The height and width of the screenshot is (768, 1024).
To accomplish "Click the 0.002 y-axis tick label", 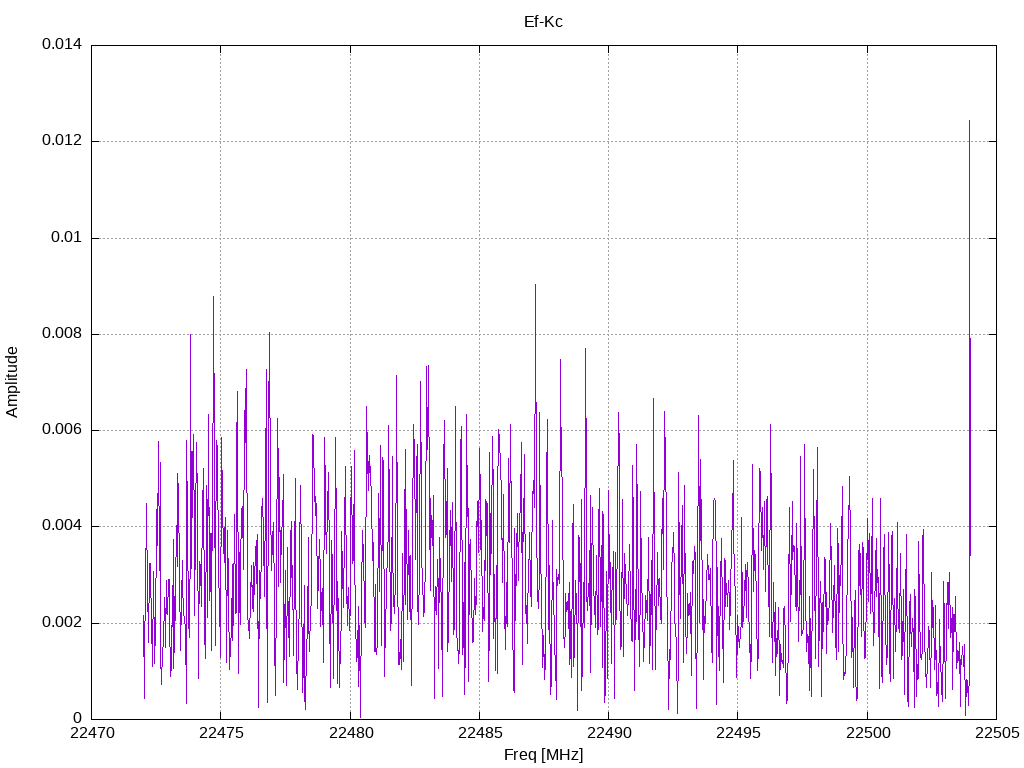I will click(61, 623).
